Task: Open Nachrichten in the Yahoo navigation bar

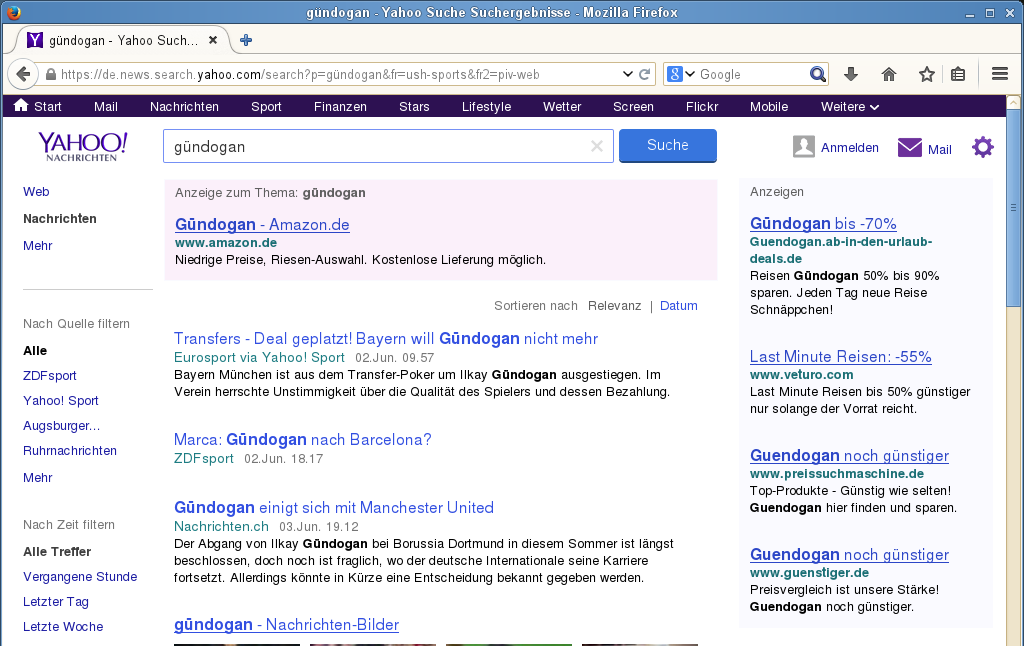Action: click(x=184, y=106)
